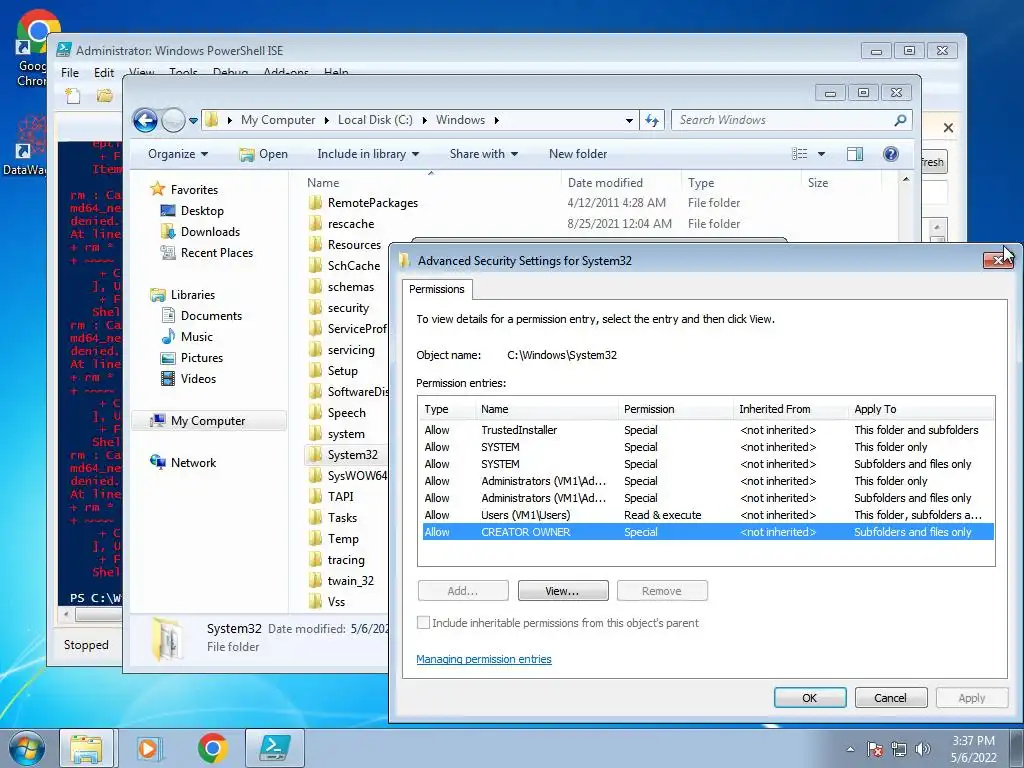1024x768 pixels.
Task: Open the address bar history dropdown
Action: 629,120
